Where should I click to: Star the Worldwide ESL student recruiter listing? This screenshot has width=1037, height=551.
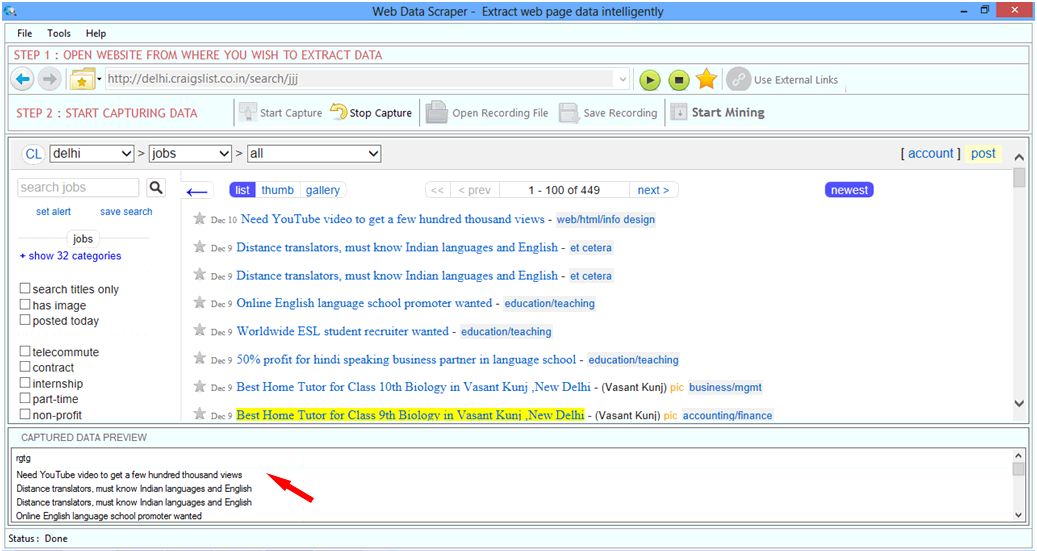point(199,330)
